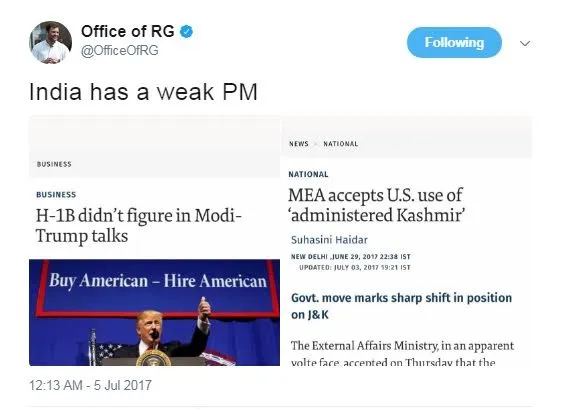Open the @OfficeOfRG handle link
This screenshot has height=409, width=566.
119,51
